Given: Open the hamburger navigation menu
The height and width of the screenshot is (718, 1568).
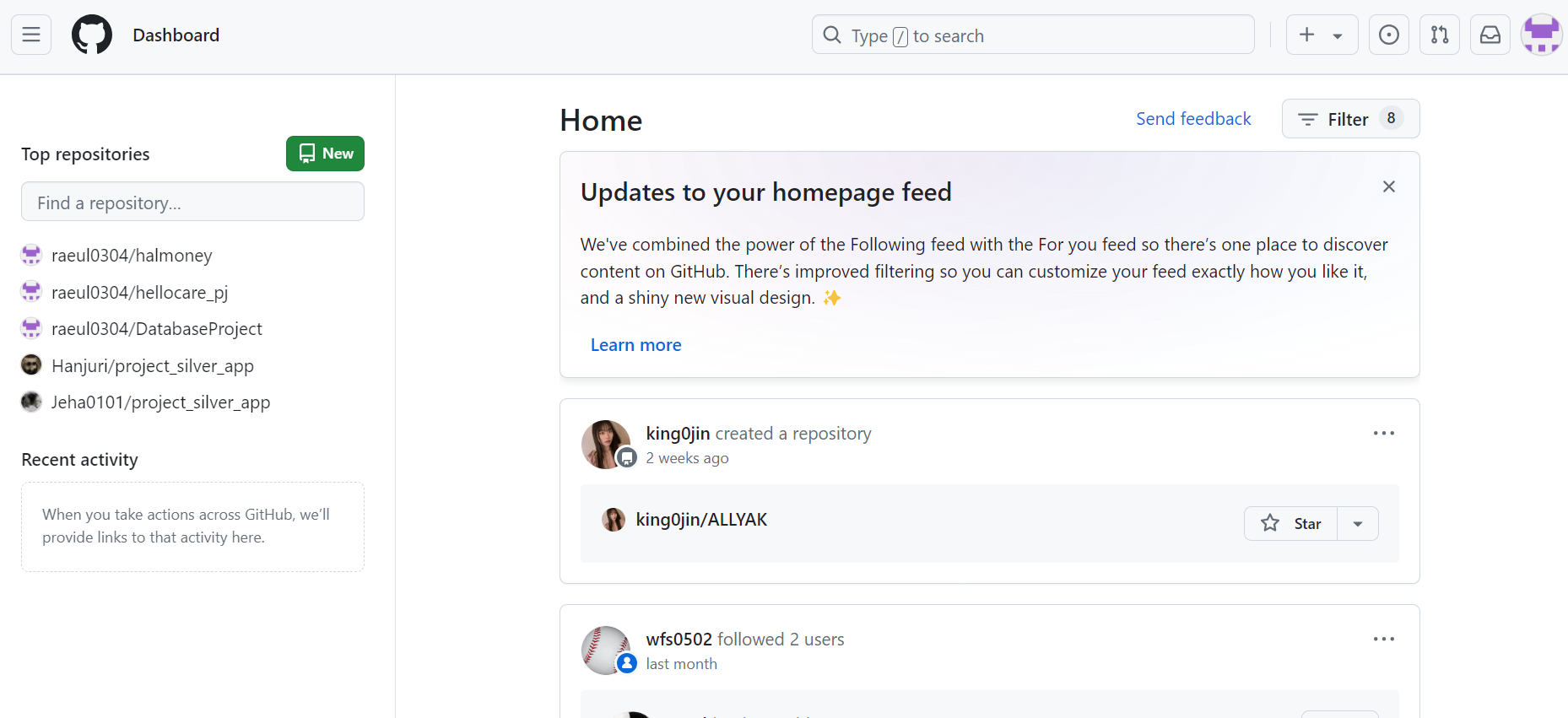Looking at the screenshot, I should (x=31, y=35).
